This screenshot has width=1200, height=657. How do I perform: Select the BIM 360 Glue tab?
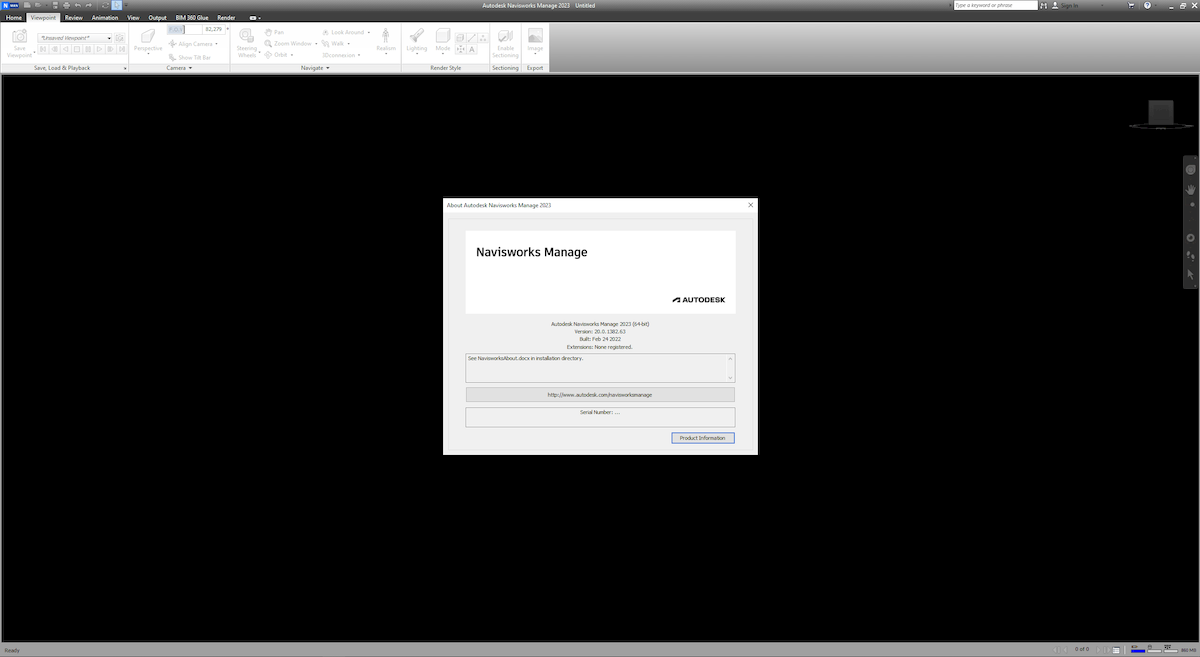(x=192, y=18)
